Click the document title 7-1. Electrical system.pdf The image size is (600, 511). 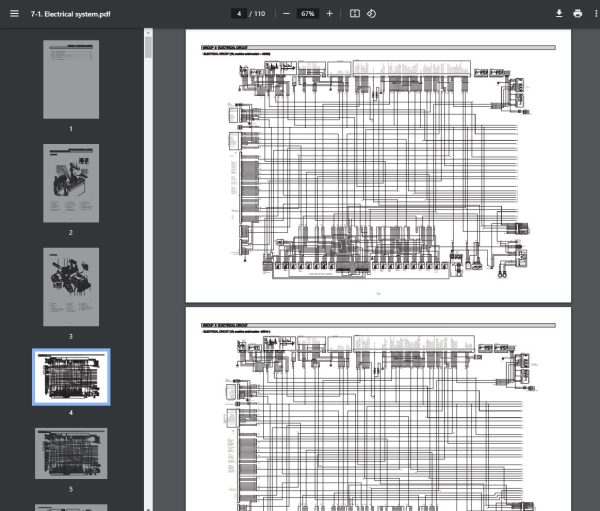pos(70,14)
